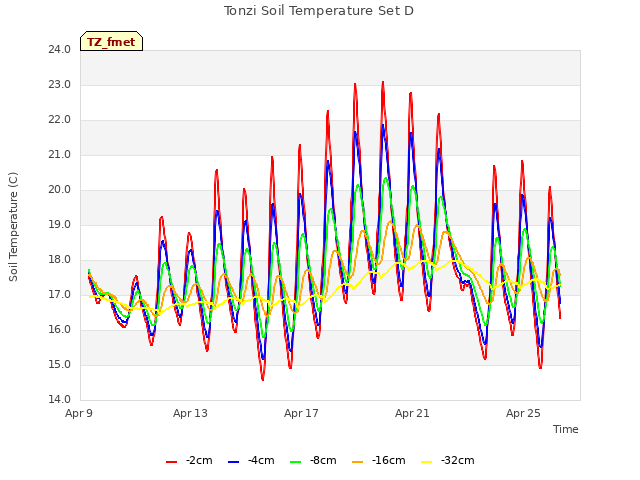Click the 23.0 y-axis value
The height and width of the screenshot is (480, 640).
coord(60,85)
